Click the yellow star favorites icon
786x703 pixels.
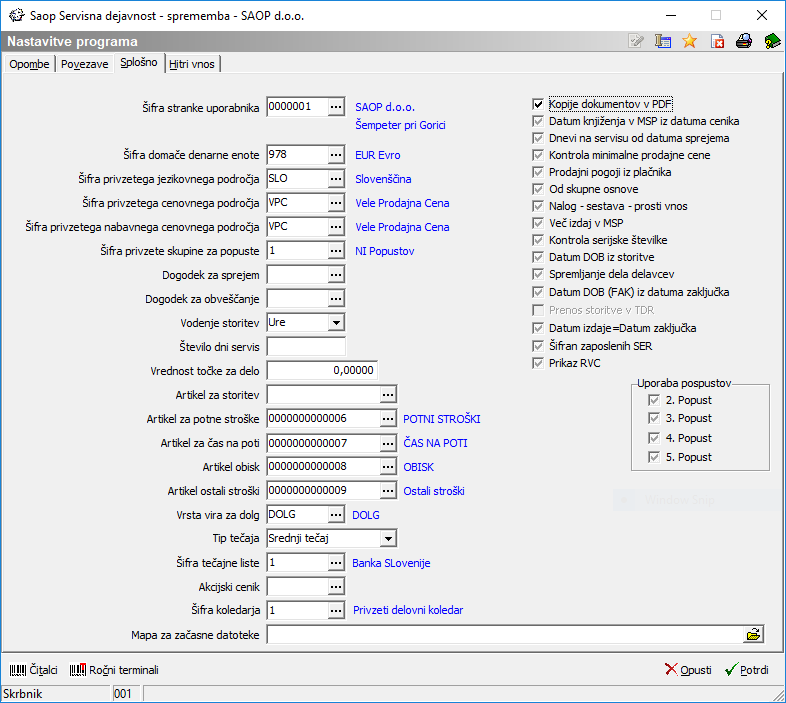click(x=690, y=41)
